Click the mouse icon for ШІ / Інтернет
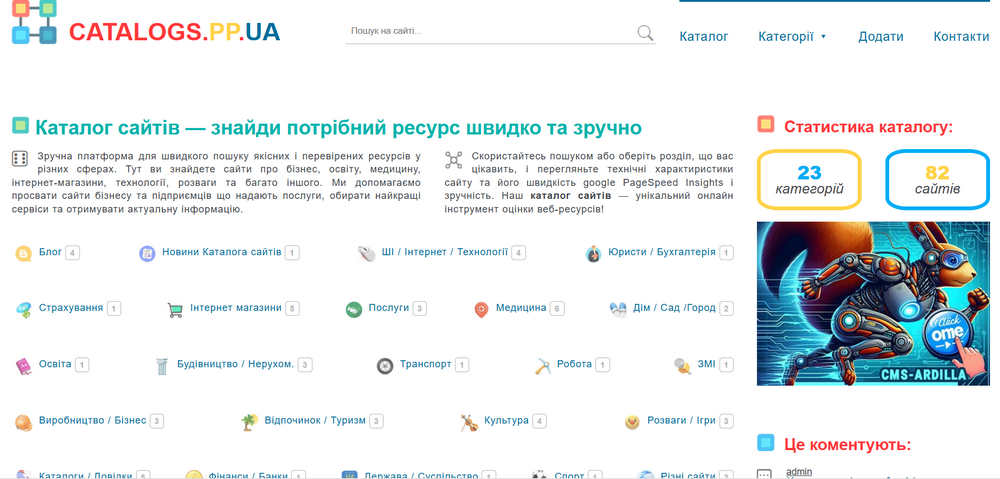 pyautogui.click(x=366, y=253)
